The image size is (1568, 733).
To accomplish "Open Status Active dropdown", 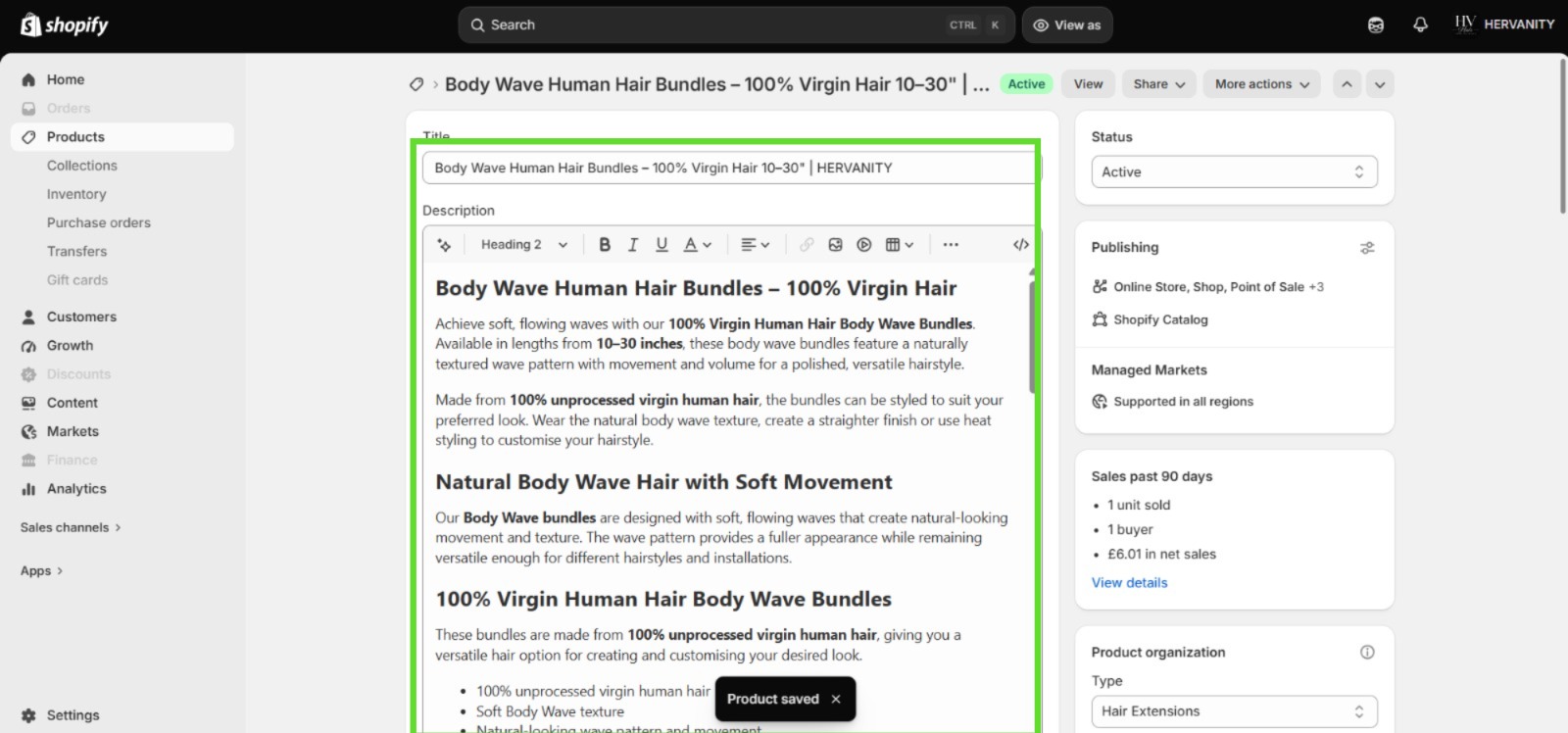I will (1234, 171).
